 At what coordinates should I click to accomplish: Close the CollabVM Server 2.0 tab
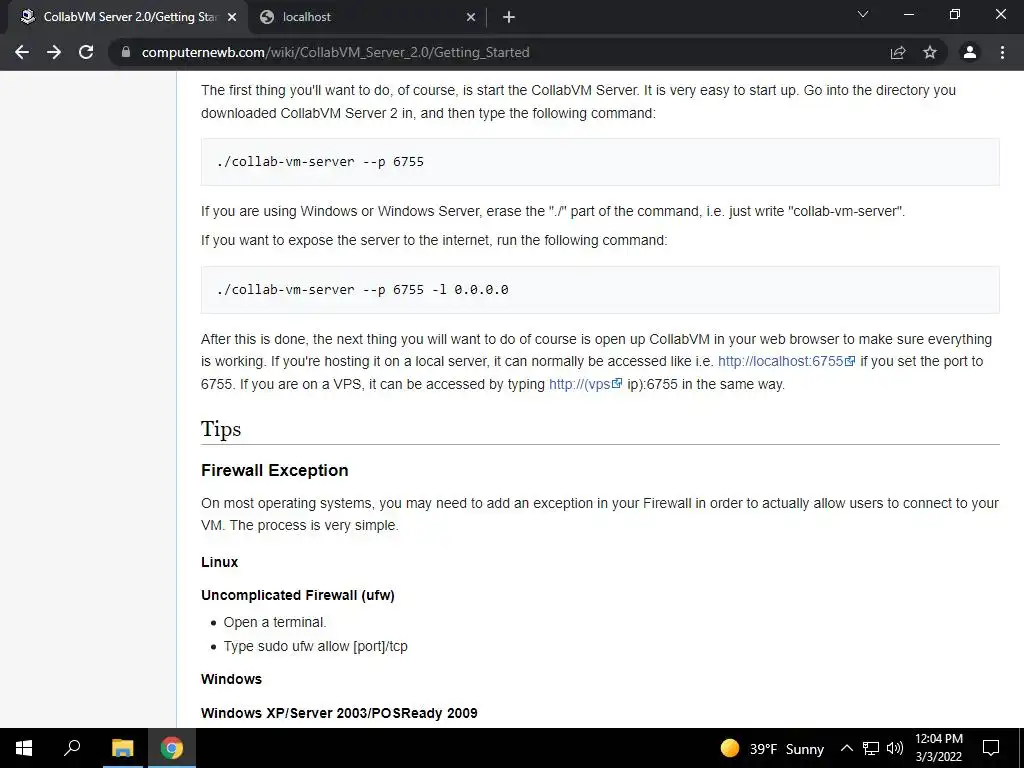coord(232,17)
